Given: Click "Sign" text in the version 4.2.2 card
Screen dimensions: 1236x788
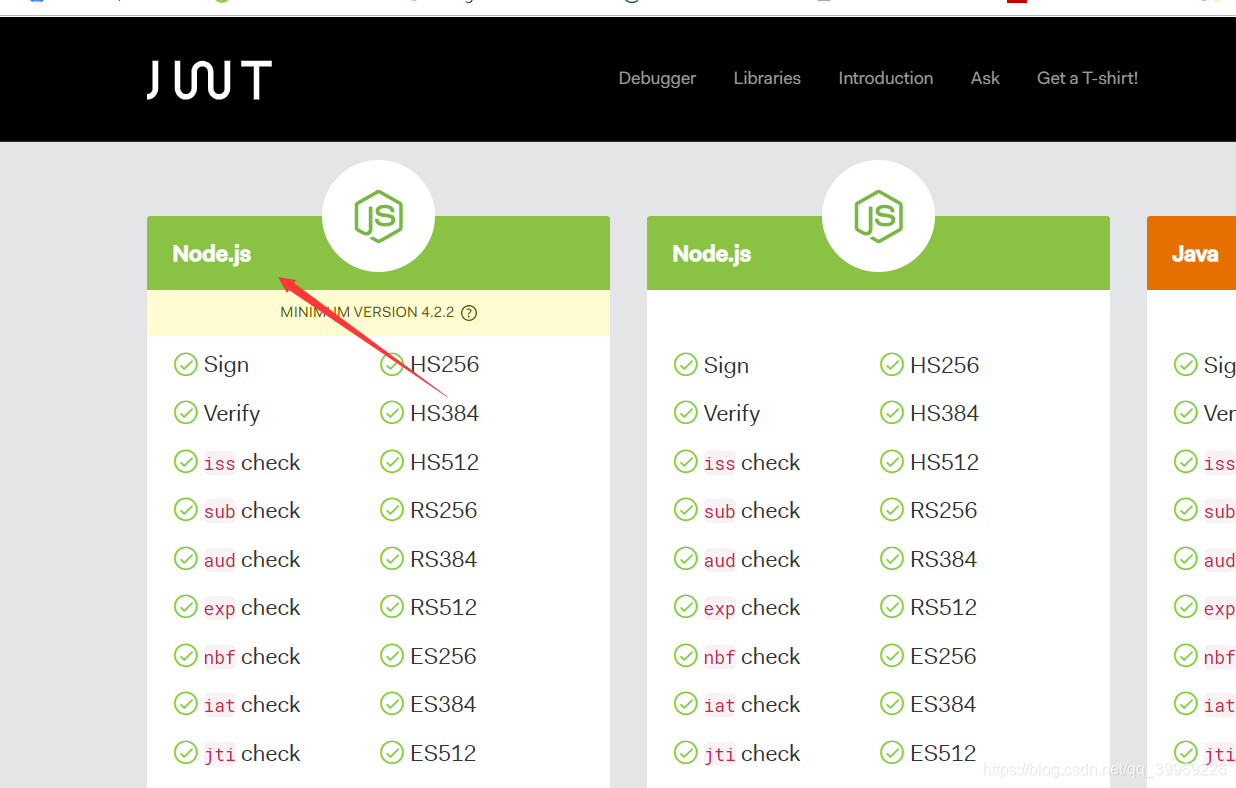Looking at the screenshot, I should 226,365.
